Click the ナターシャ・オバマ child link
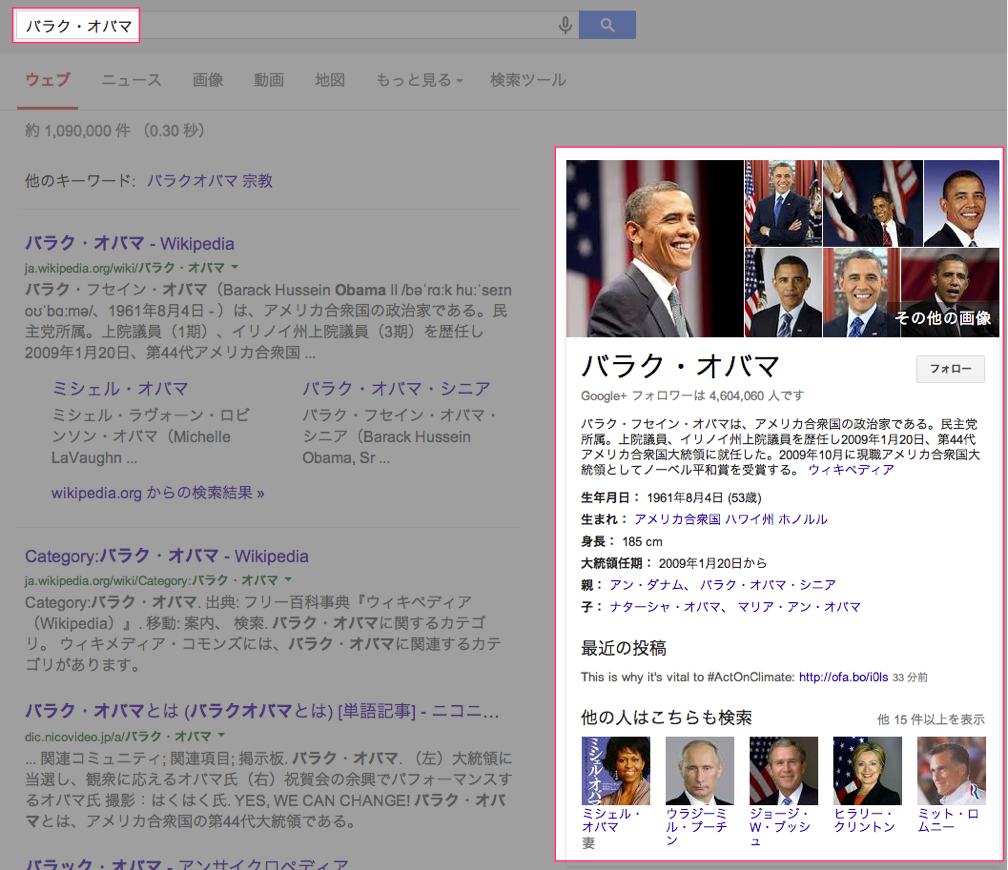Screen dimensions: 1008x870 [665, 607]
